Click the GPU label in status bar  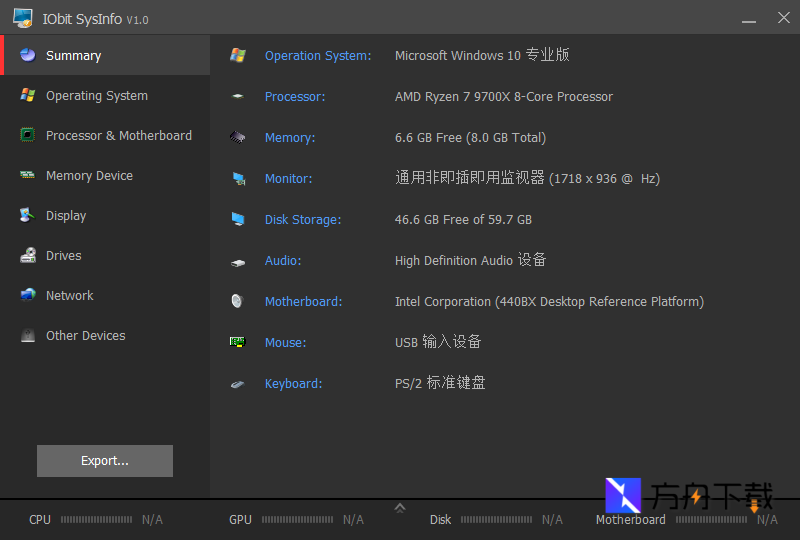(x=240, y=520)
